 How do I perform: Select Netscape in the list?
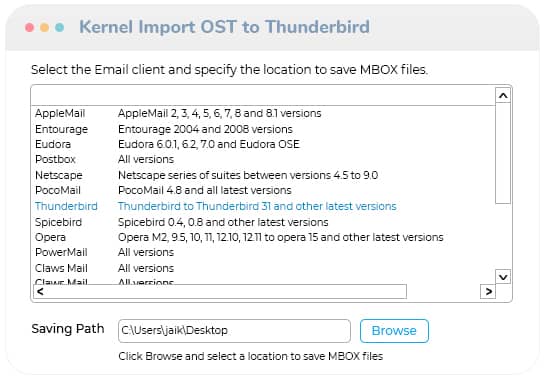coord(263,175)
